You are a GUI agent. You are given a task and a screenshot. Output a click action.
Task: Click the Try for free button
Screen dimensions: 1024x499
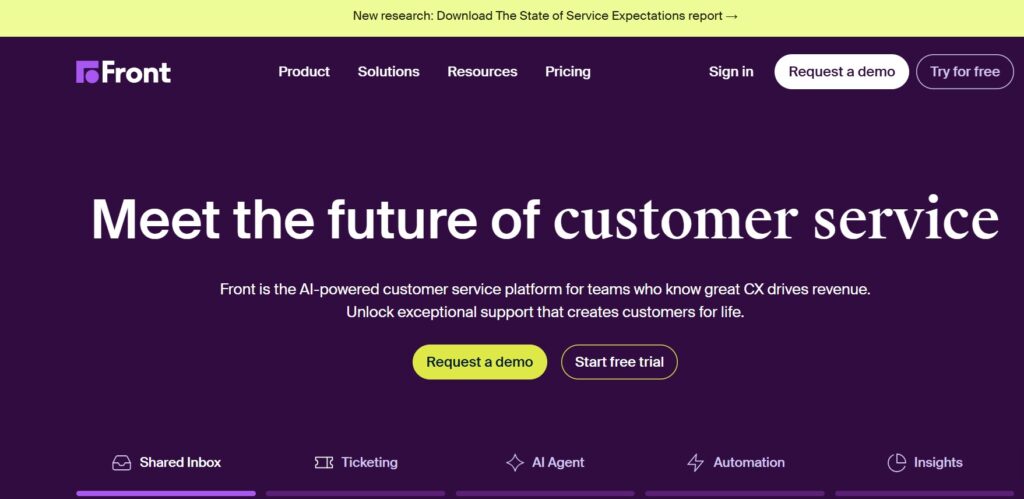(965, 72)
